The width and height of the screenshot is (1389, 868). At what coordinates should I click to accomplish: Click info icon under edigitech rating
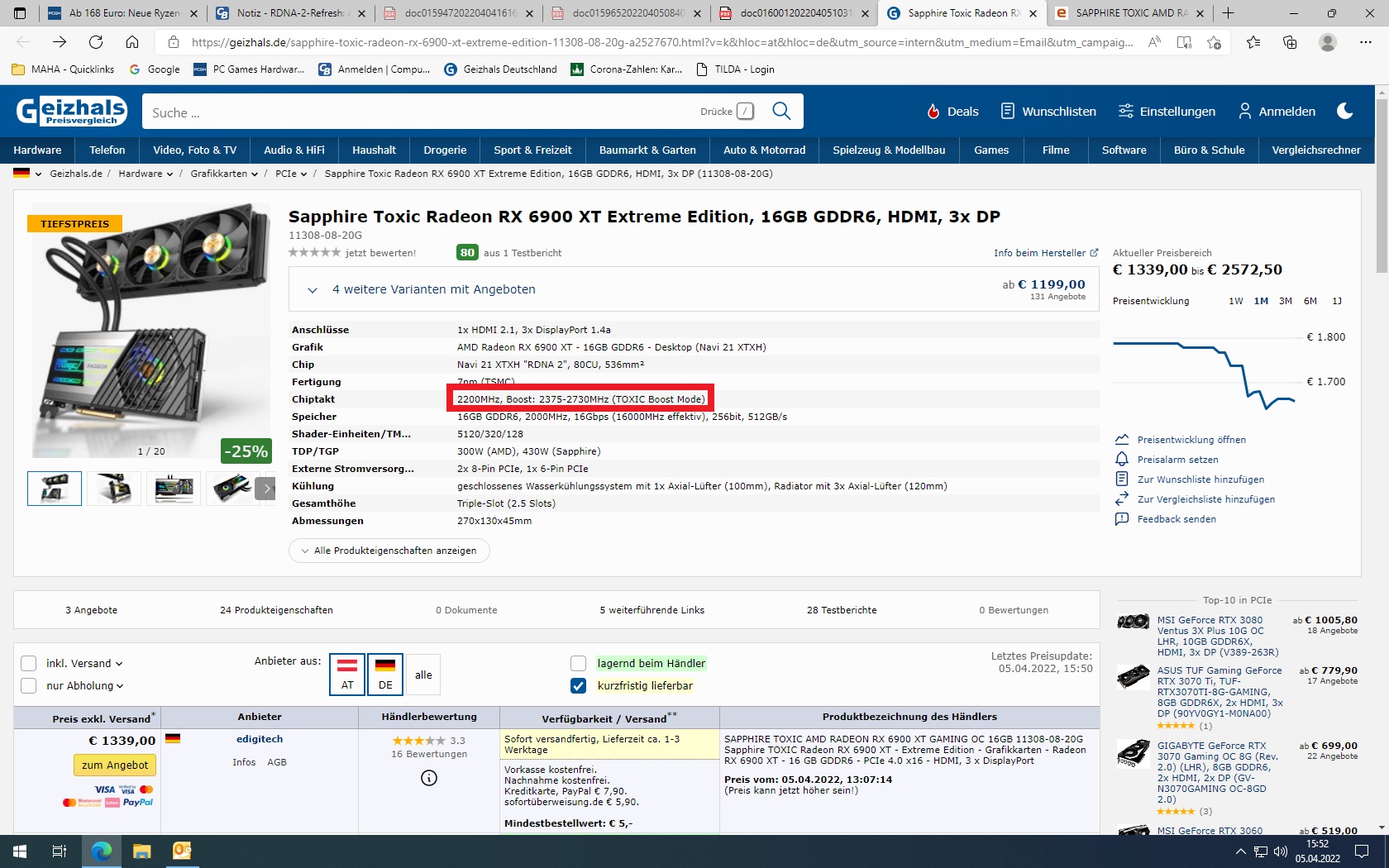[429, 778]
